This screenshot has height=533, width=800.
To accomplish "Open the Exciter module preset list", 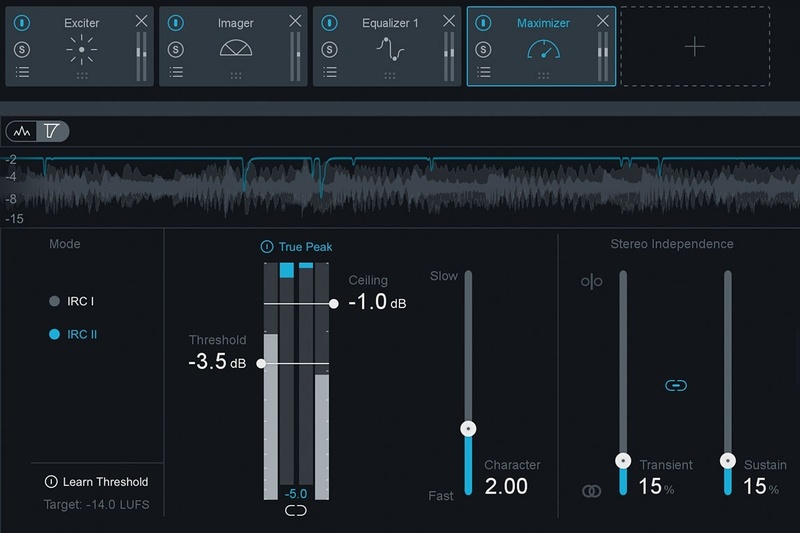I will (x=22, y=72).
